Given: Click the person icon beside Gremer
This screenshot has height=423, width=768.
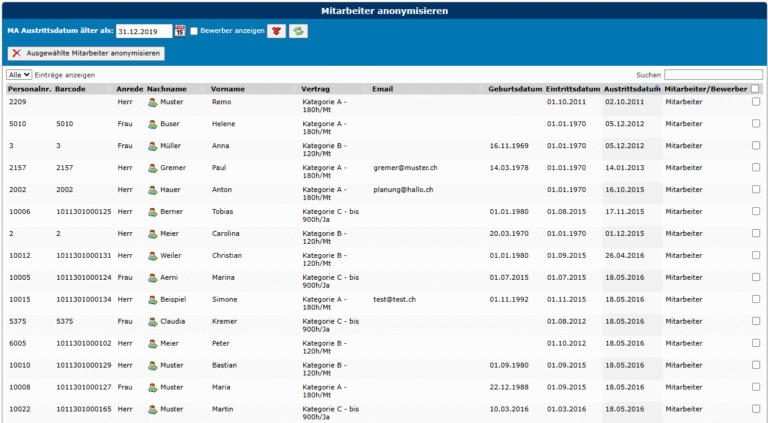Looking at the screenshot, I should (153, 168).
